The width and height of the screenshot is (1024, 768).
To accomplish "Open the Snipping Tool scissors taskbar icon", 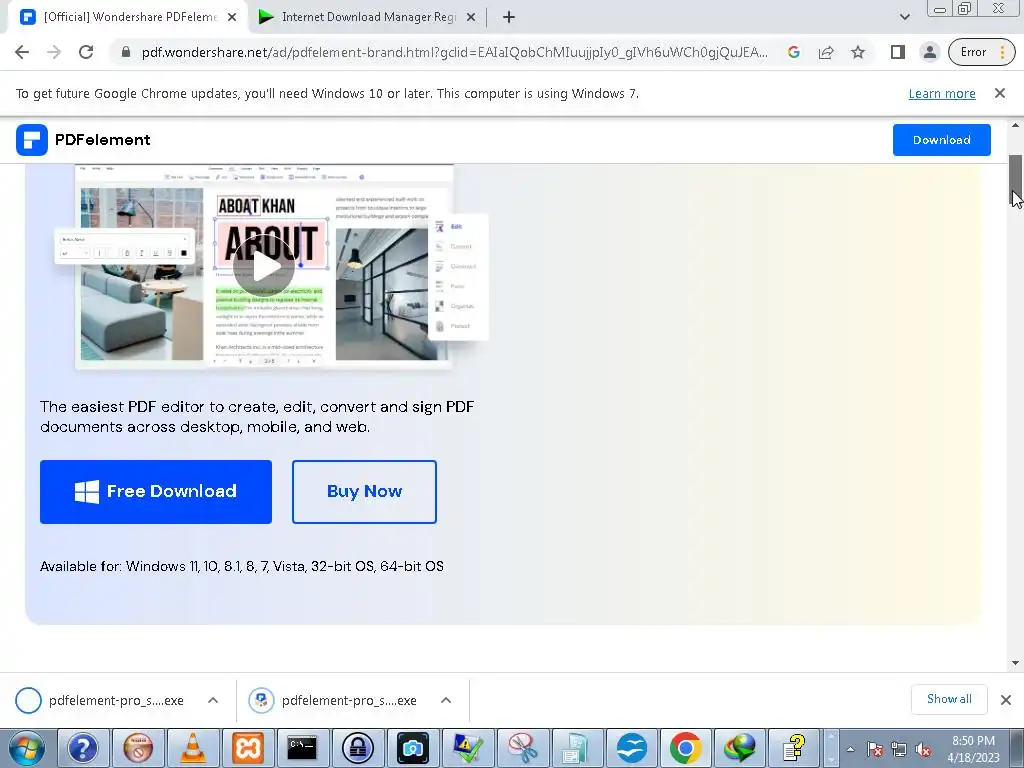I will (522, 748).
